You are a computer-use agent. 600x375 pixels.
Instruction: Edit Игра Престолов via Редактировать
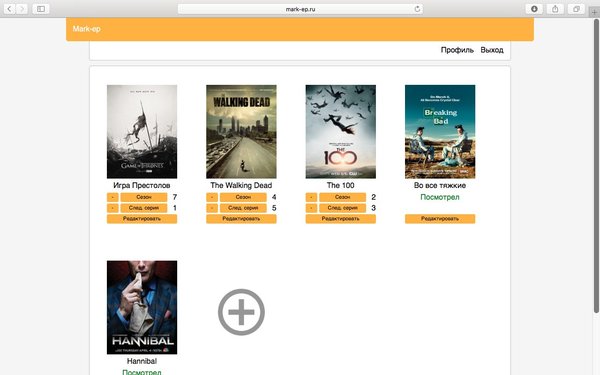(x=142, y=219)
